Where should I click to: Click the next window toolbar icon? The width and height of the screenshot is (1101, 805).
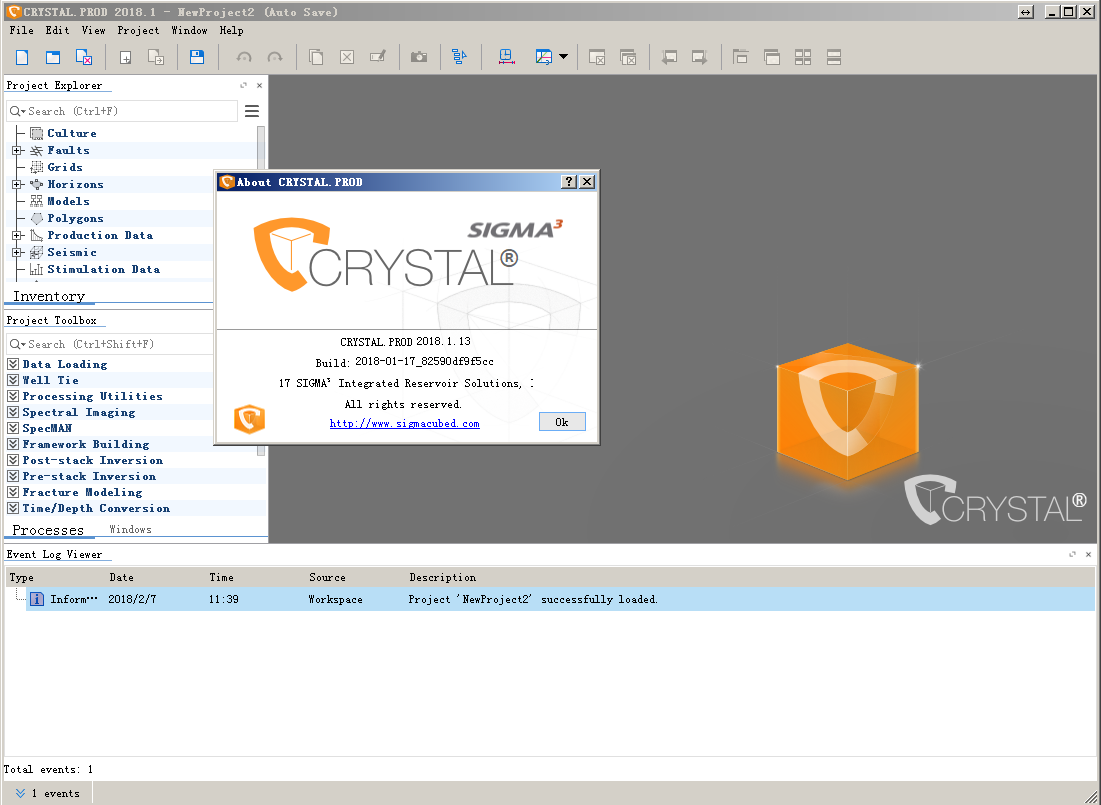[699, 58]
